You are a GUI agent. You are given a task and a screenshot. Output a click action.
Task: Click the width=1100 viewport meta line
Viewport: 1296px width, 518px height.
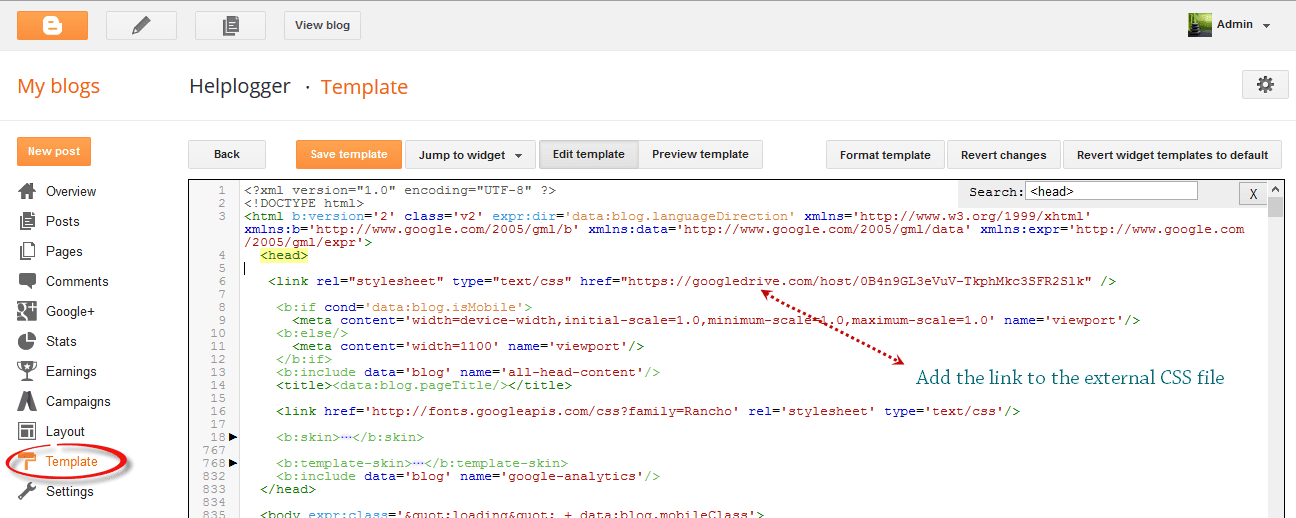(468, 346)
